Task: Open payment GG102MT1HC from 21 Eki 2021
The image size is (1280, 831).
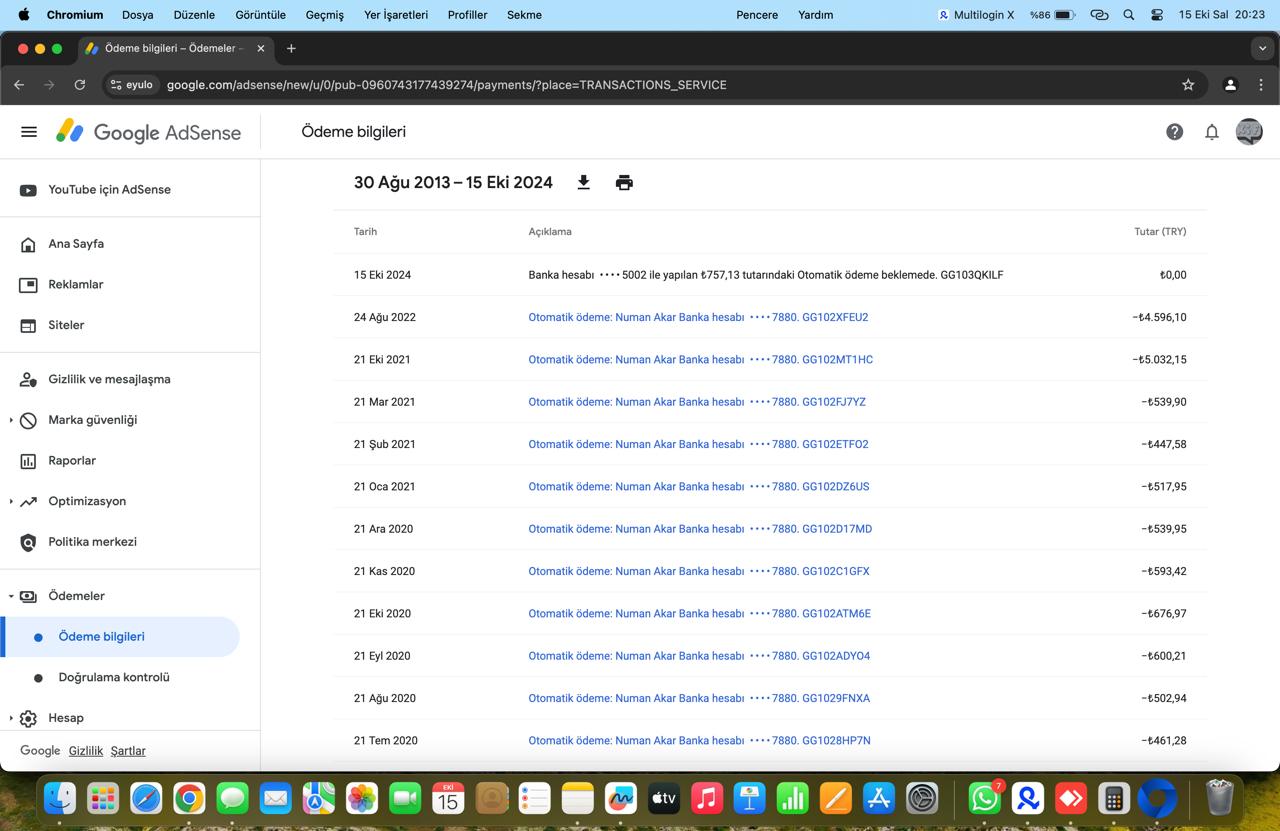Action: pos(701,359)
